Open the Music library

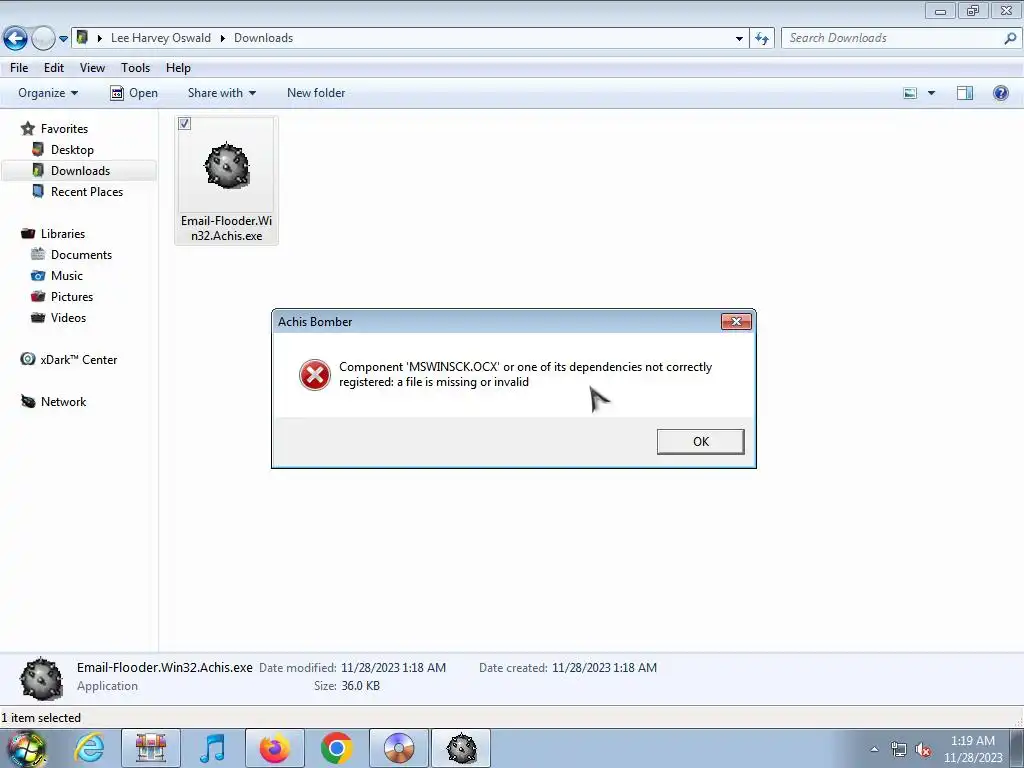pos(67,276)
